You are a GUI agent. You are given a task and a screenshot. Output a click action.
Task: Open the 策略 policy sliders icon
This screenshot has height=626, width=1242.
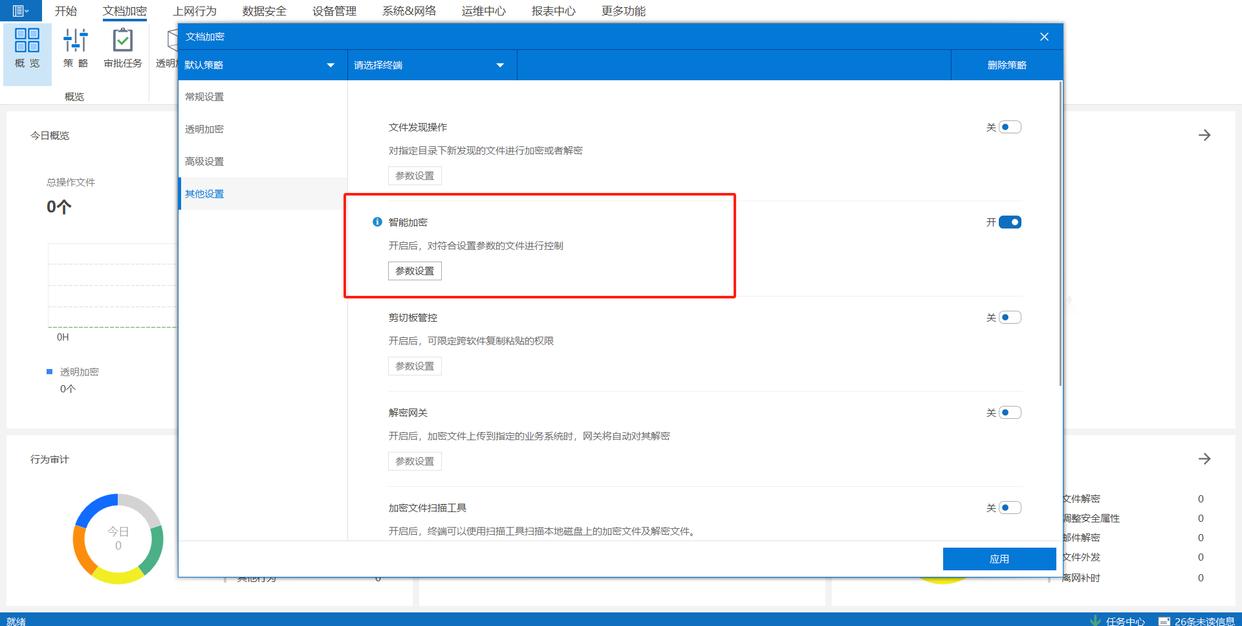(x=75, y=41)
